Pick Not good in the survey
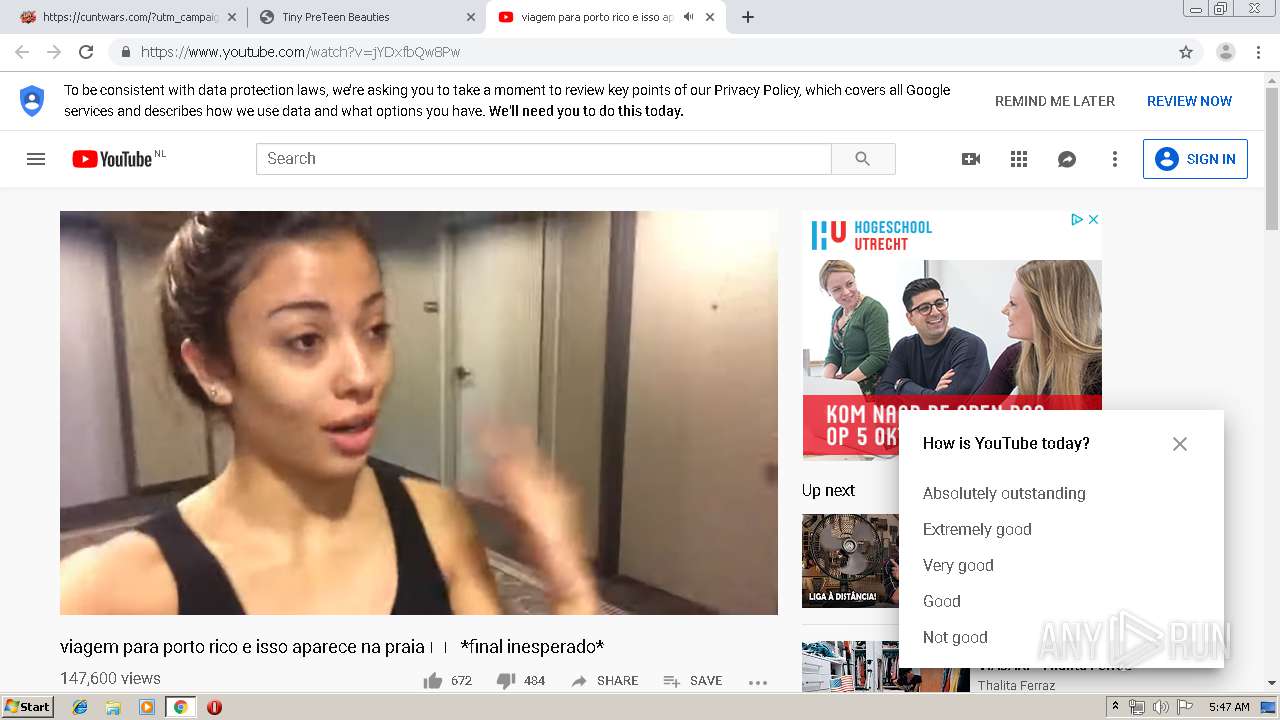Screen dimensions: 1280x720 [955, 637]
